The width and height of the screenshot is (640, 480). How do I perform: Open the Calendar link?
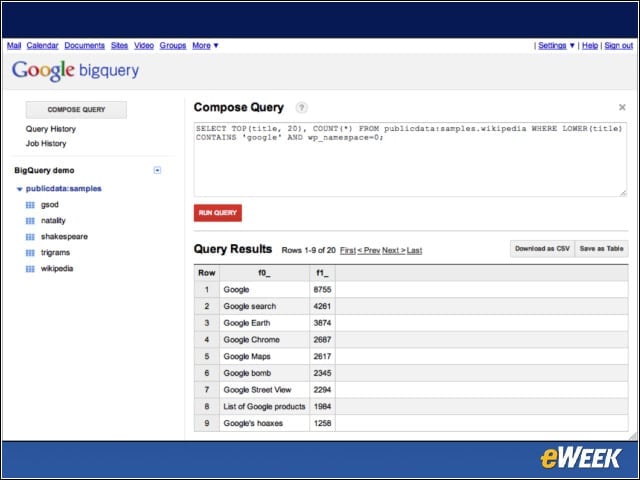pos(42,45)
